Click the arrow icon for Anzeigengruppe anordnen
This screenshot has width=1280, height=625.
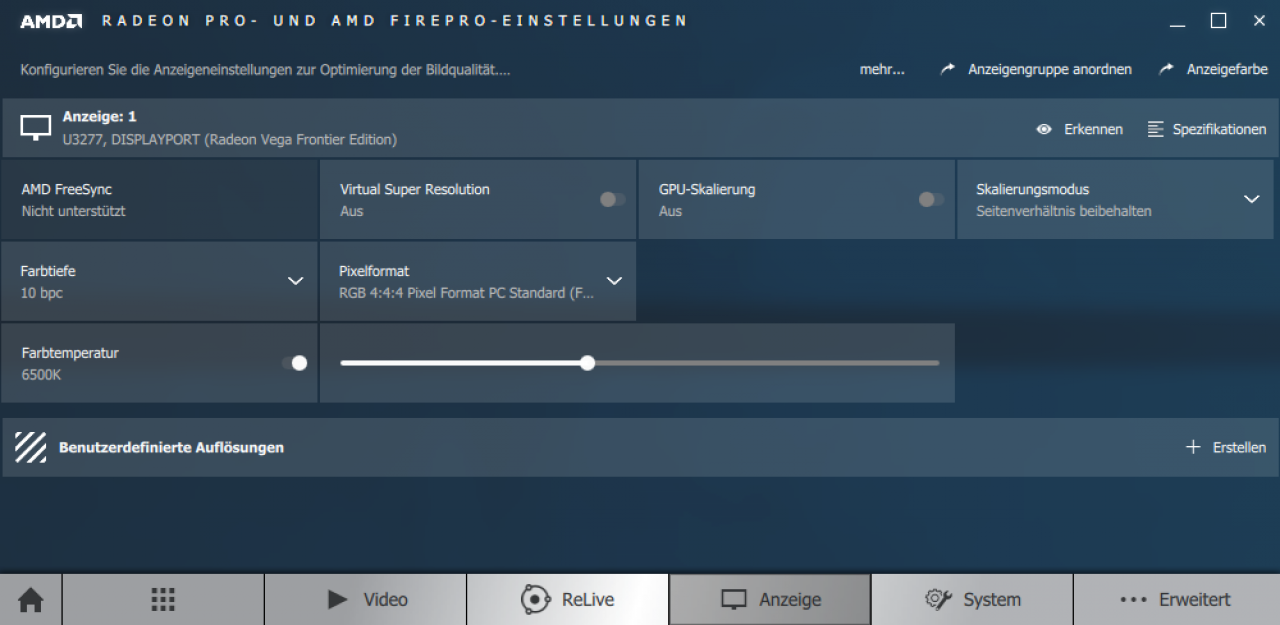(948, 69)
